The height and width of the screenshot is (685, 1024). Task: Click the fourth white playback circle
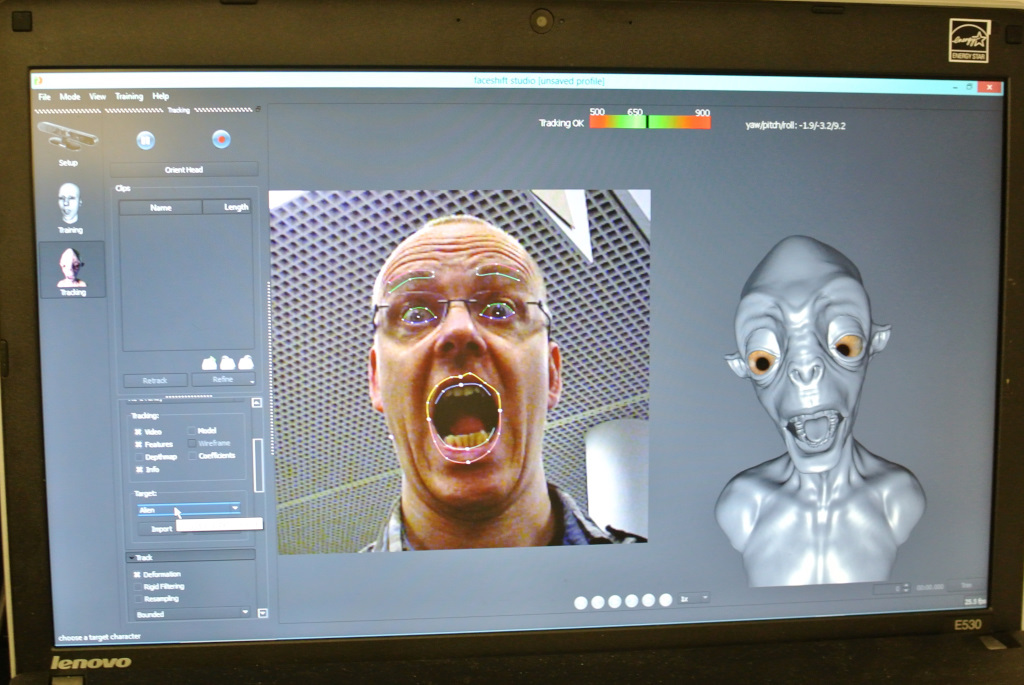[x=632, y=601]
